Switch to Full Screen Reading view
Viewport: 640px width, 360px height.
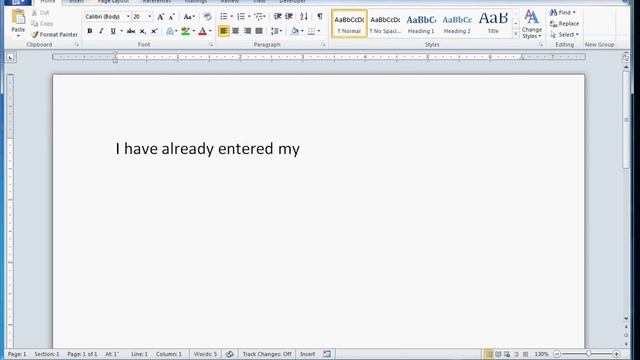point(498,354)
